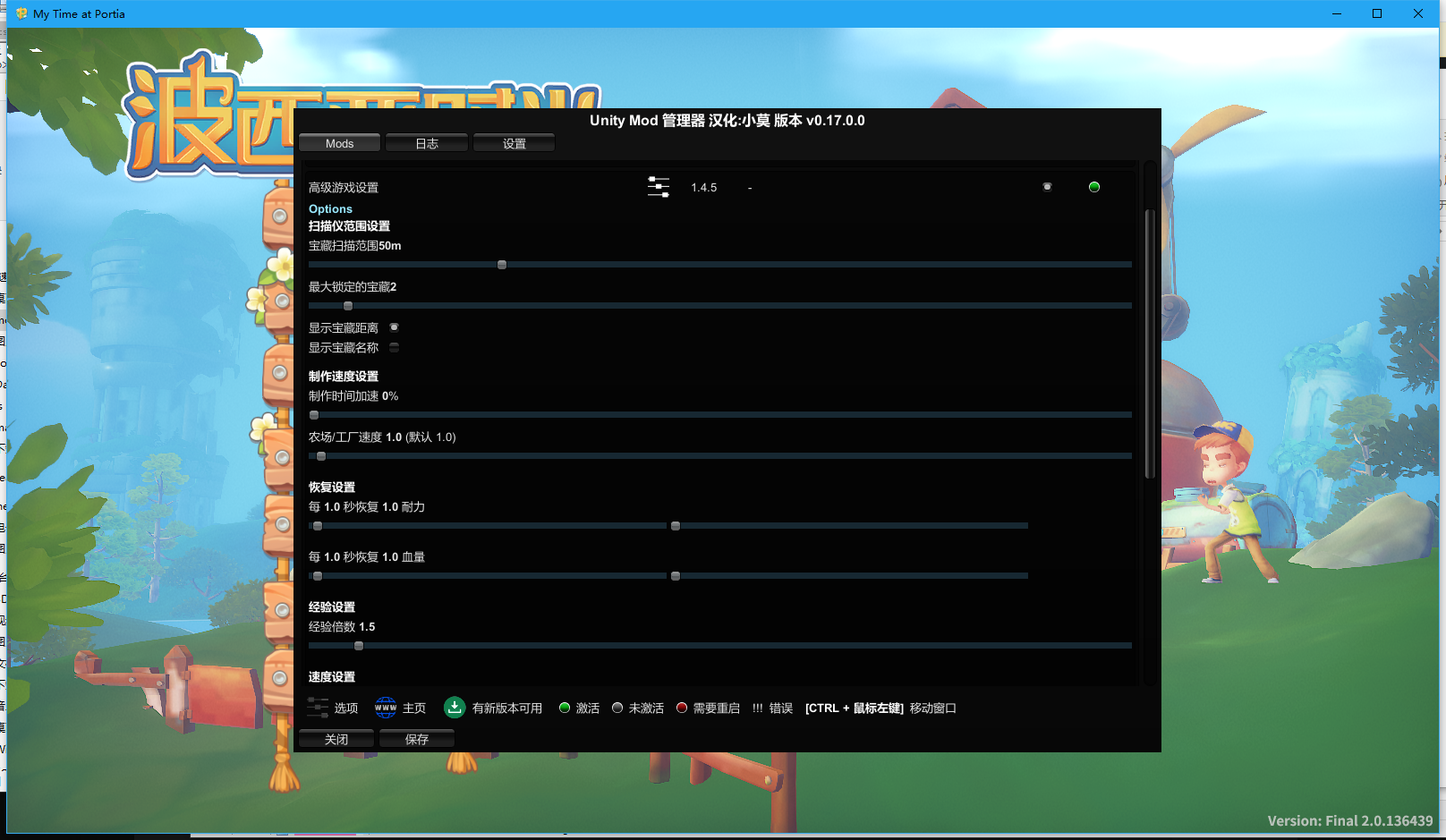Click the 关闭 button
The image size is (1446, 840).
[x=336, y=739]
